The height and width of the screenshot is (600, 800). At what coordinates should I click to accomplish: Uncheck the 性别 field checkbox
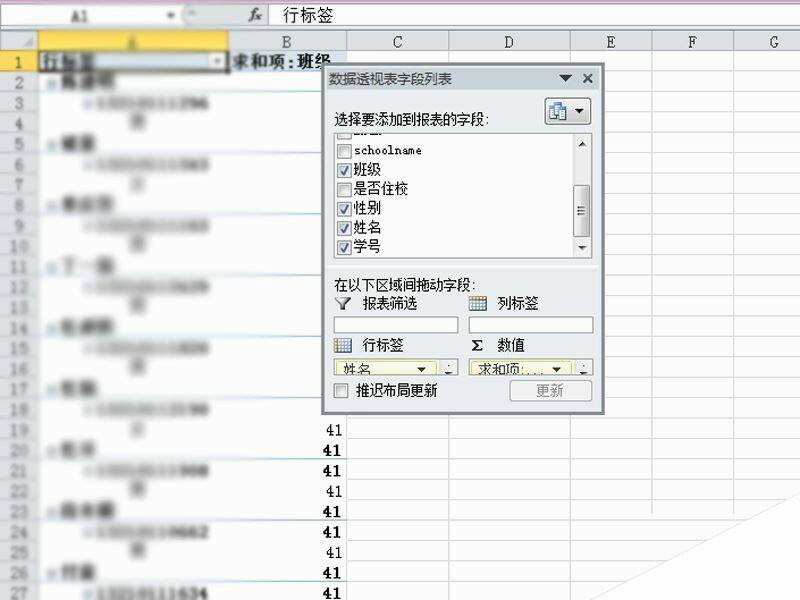click(344, 209)
